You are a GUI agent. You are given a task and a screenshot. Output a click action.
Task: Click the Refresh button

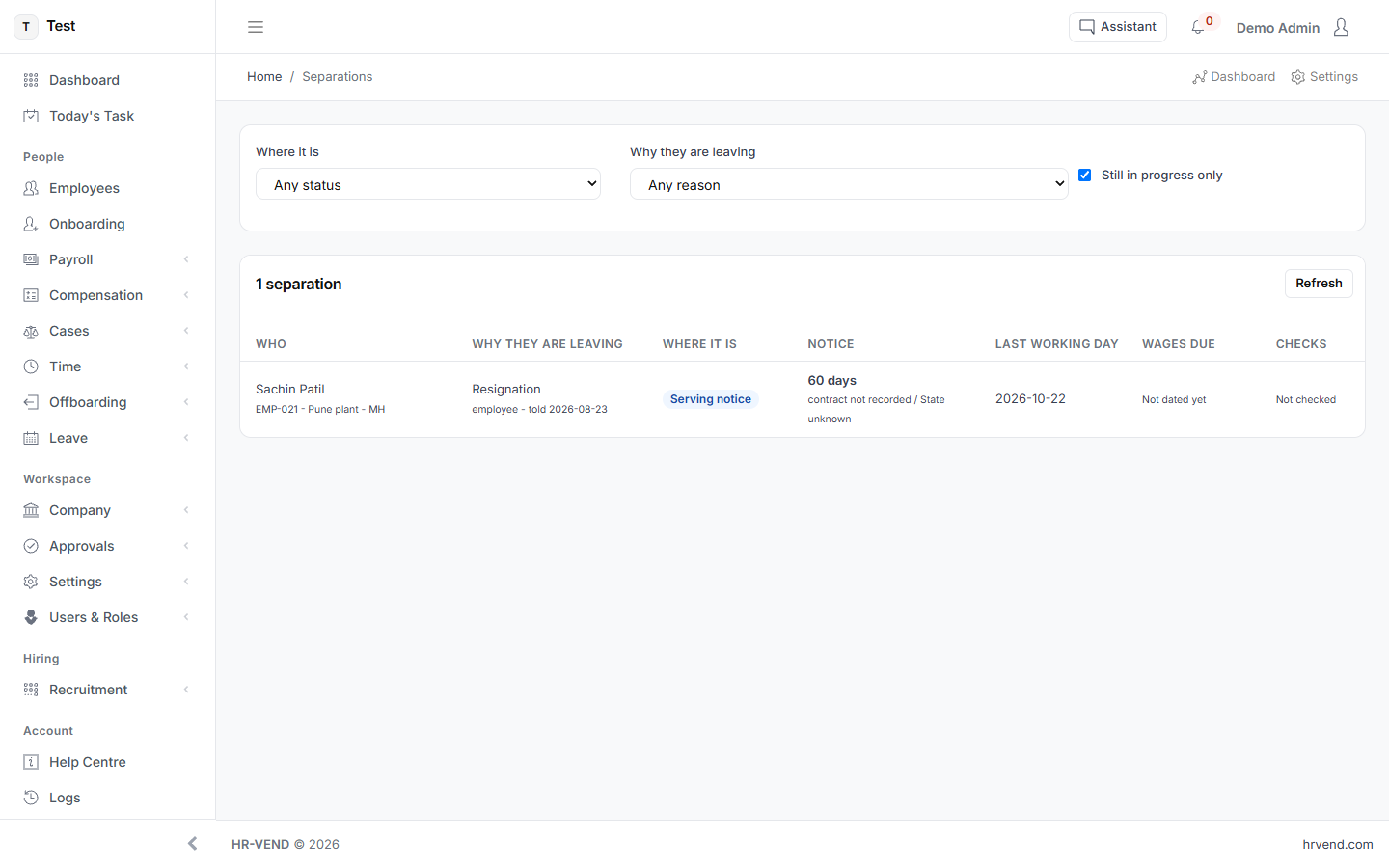tap(1319, 284)
